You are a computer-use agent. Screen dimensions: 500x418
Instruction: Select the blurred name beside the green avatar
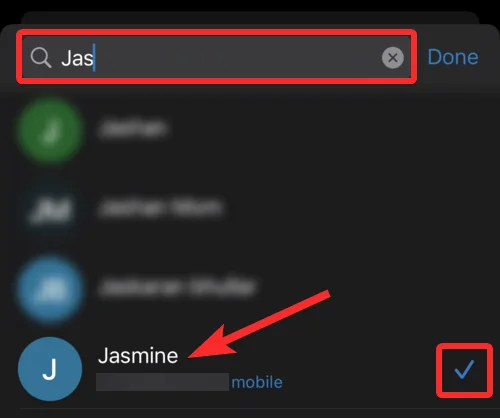[x=133, y=128]
